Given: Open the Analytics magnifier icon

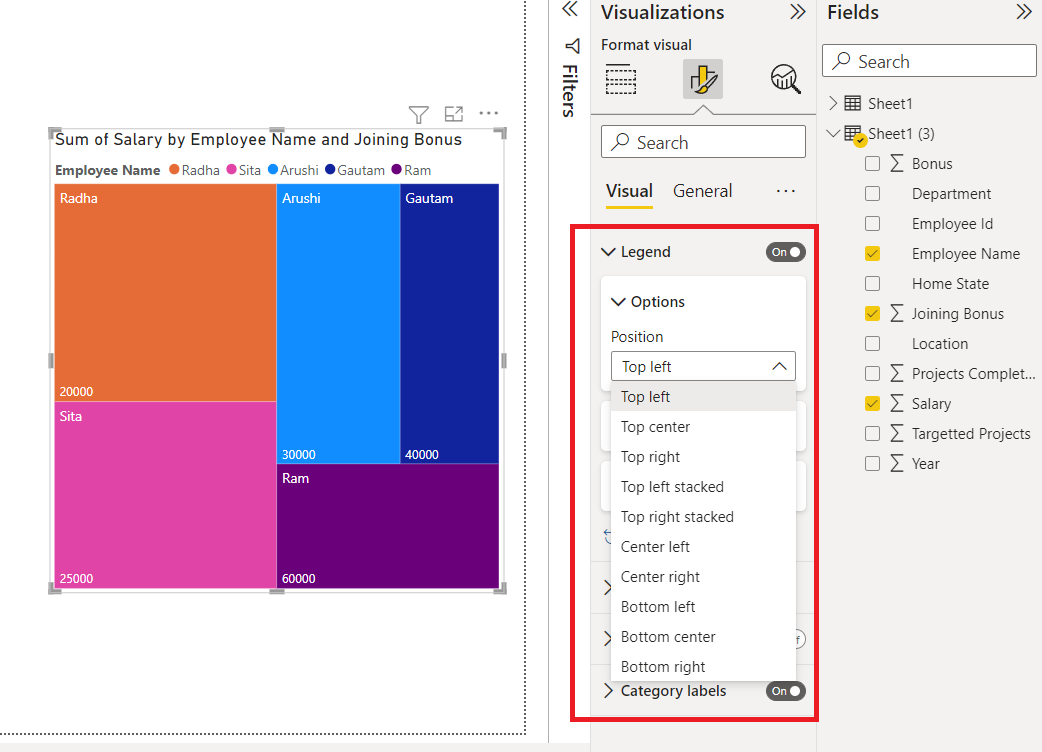Looking at the screenshot, I should (785, 79).
